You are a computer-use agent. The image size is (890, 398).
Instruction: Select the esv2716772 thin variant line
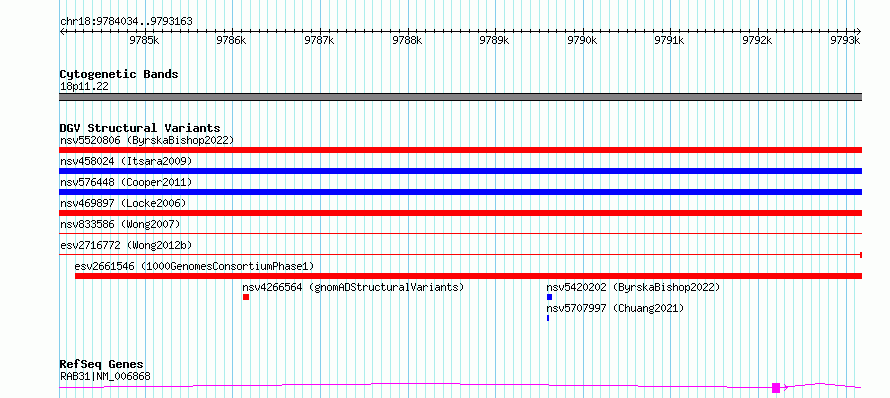click(x=460, y=254)
